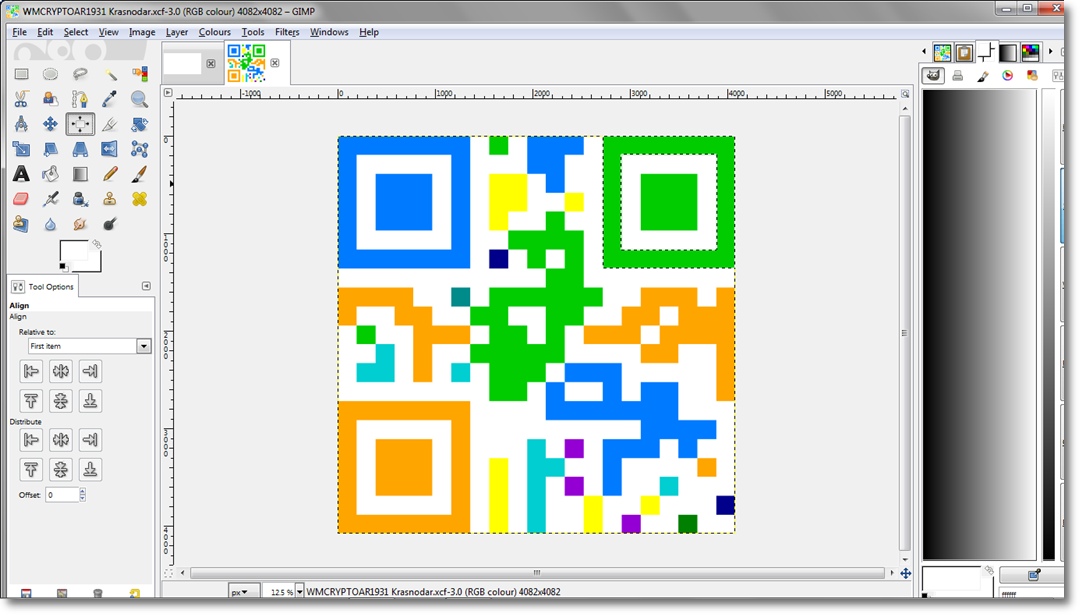Select the Eraser tool

click(21, 199)
